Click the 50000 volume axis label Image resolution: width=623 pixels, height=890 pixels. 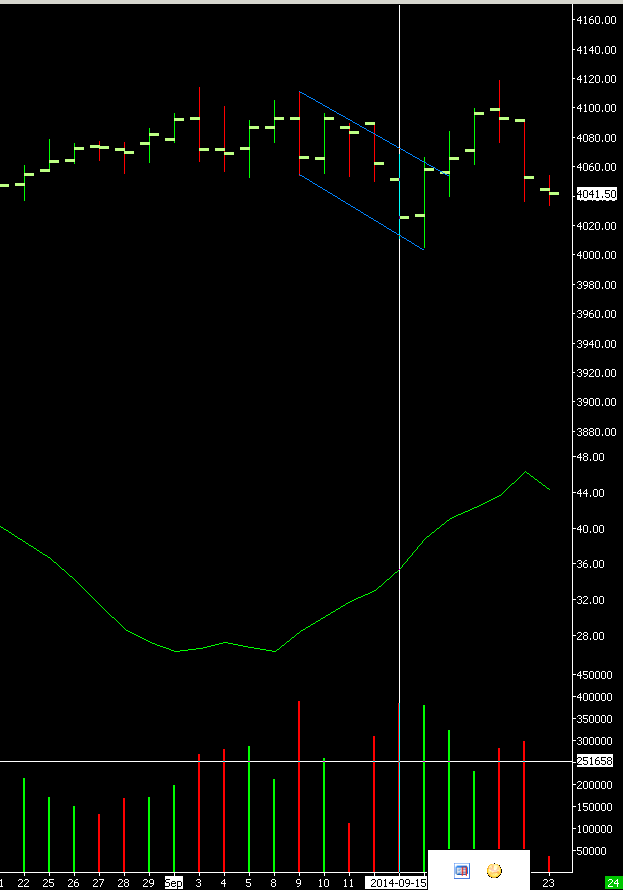point(592,851)
